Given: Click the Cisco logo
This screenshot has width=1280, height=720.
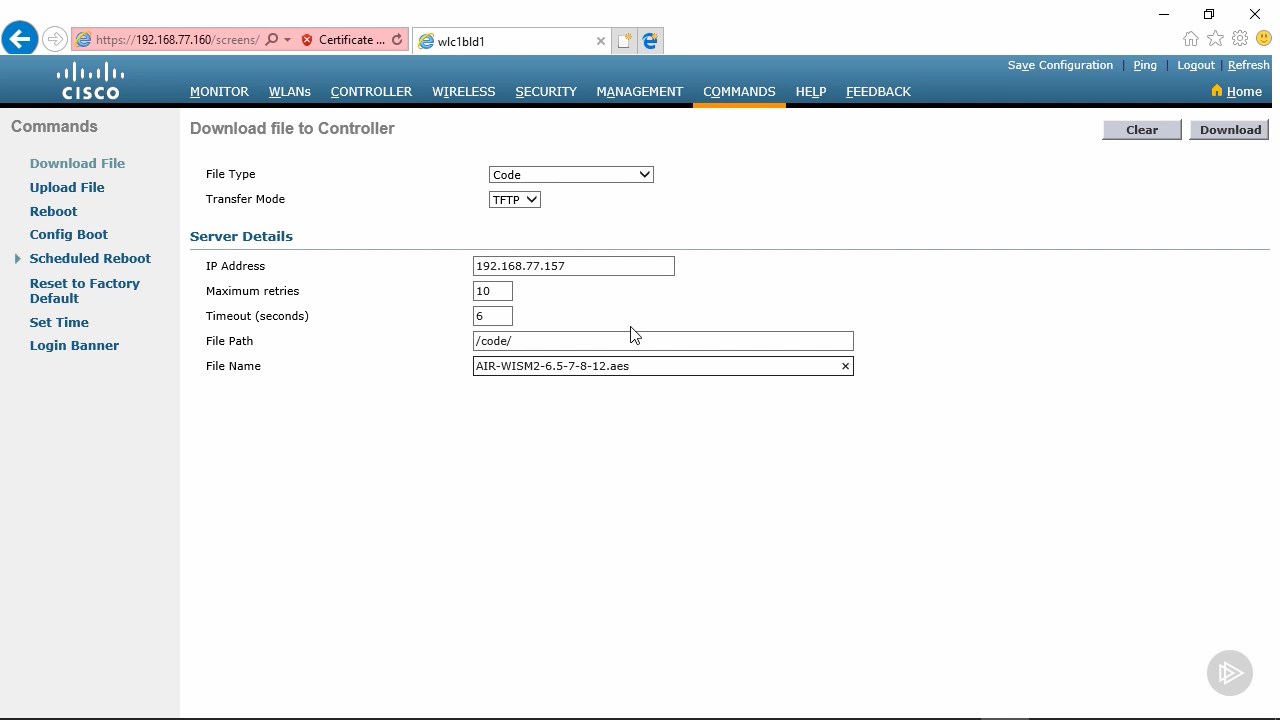Looking at the screenshot, I should point(90,81).
